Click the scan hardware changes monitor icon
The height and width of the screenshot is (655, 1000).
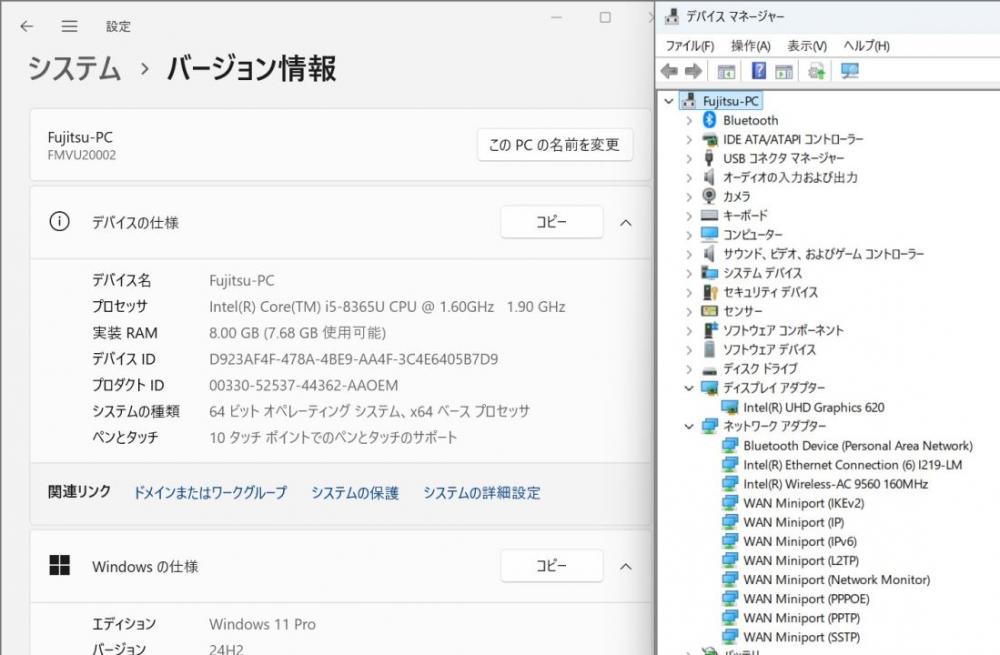click(x=849, y=71)
